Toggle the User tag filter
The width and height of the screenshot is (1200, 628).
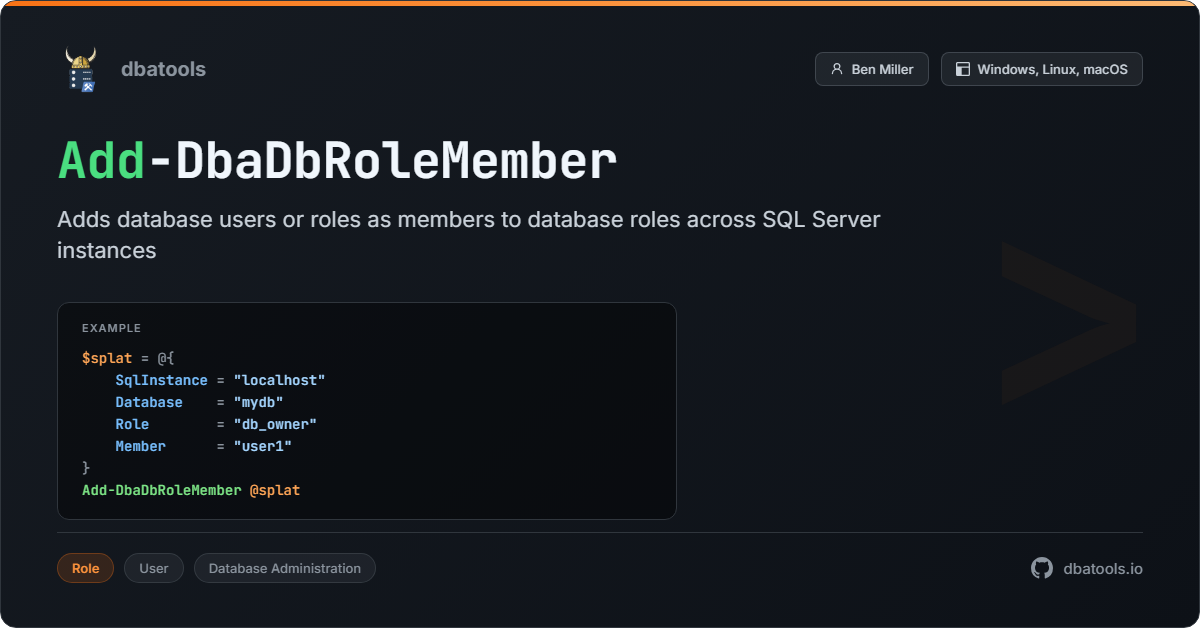coord(153,568)
